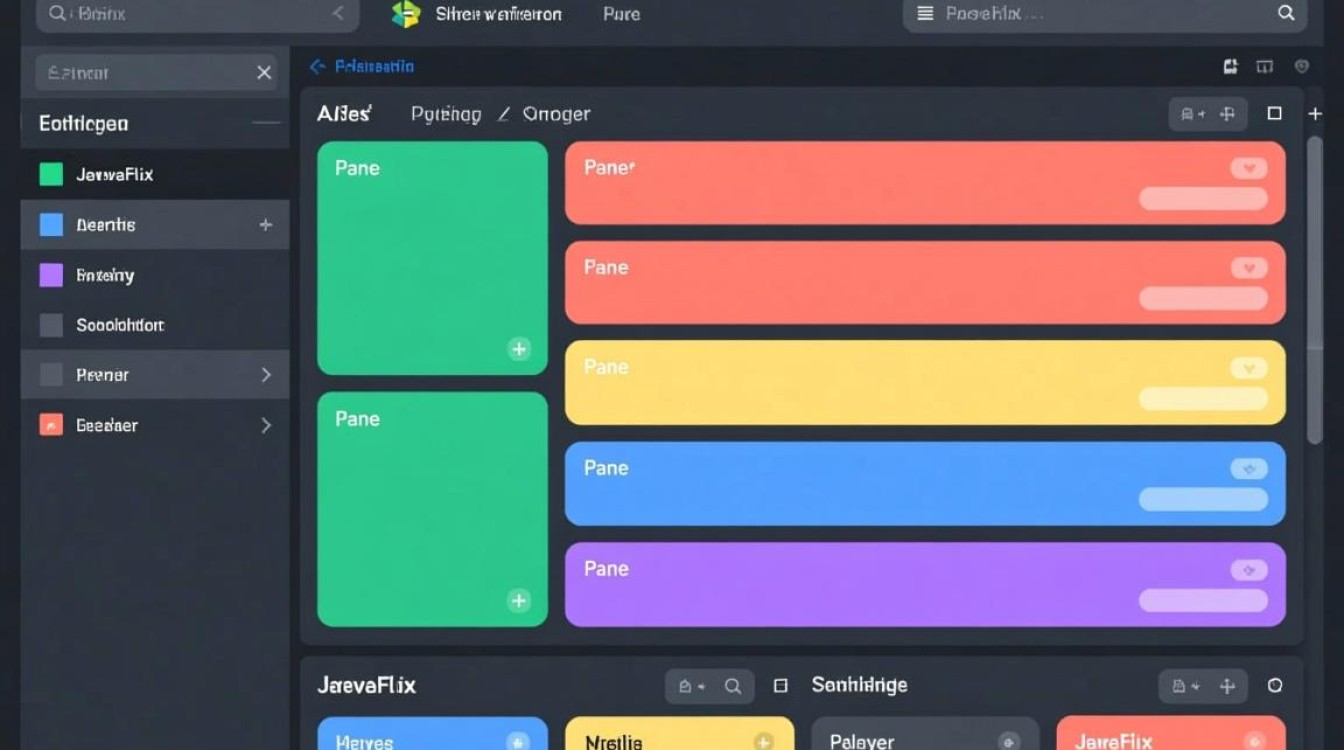
Task: Switch to the Pure tab in the top bar
Action: [621, 14]
